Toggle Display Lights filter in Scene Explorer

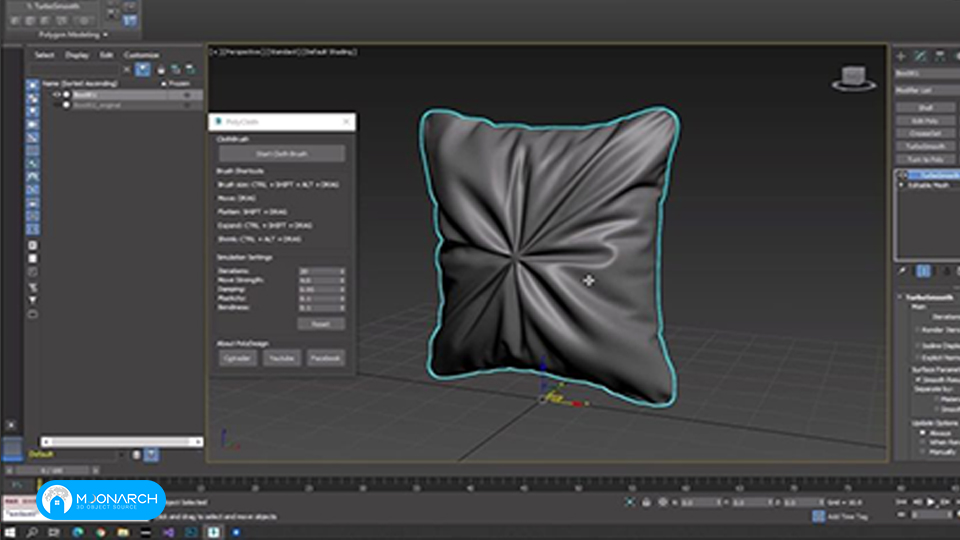(x=32, y=111)
